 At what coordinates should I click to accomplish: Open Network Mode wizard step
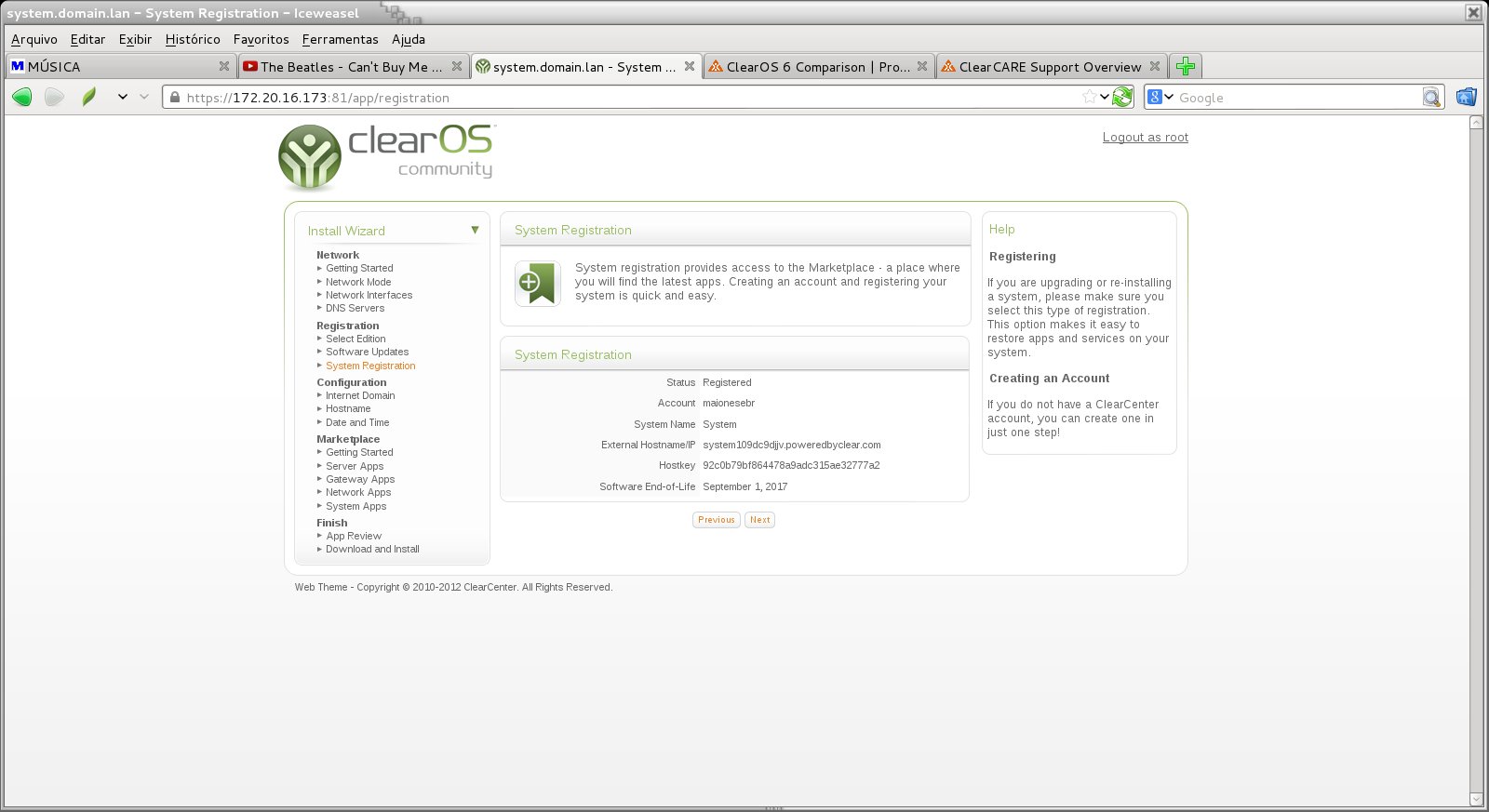point(358,282)
